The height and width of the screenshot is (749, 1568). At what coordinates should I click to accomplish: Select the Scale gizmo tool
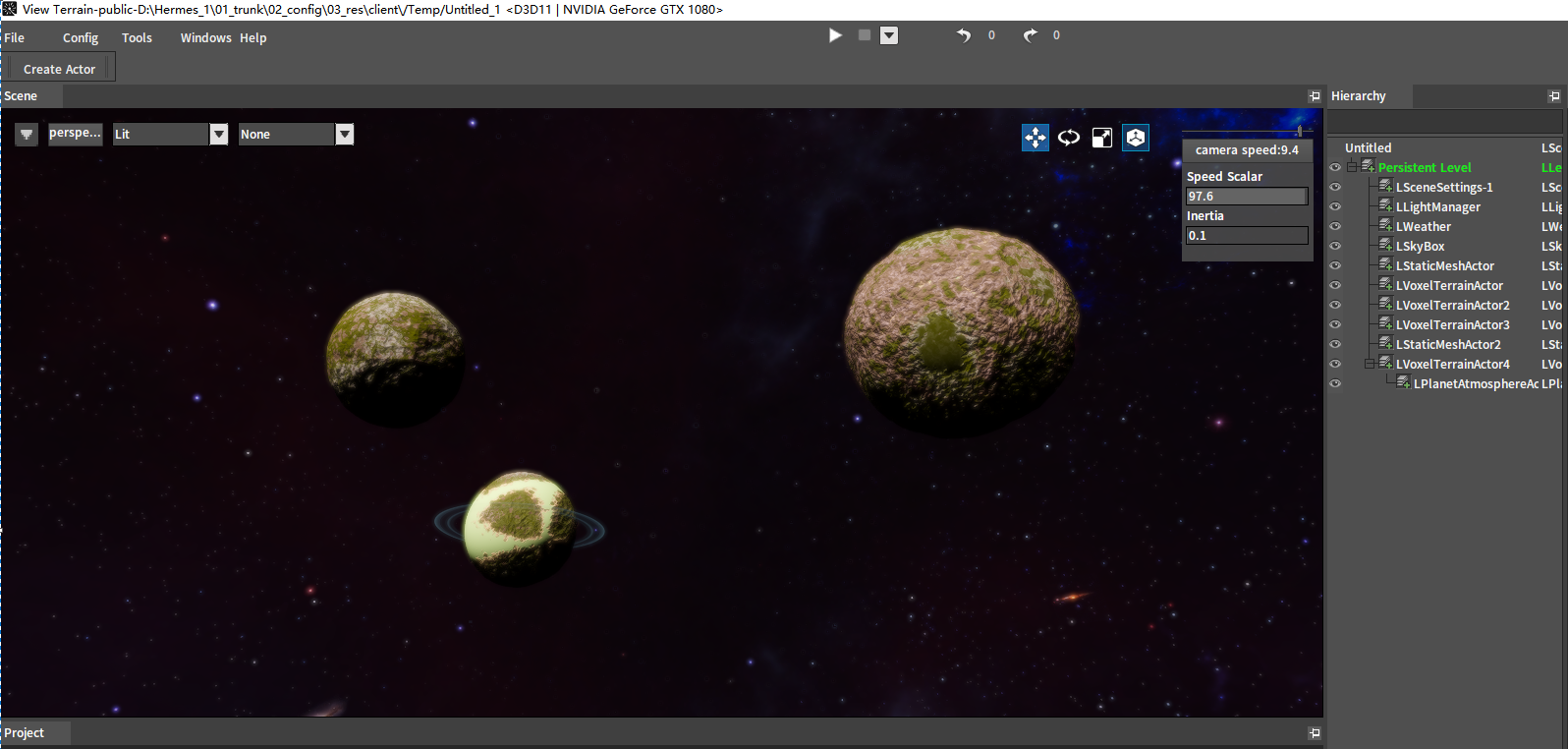1102,138
